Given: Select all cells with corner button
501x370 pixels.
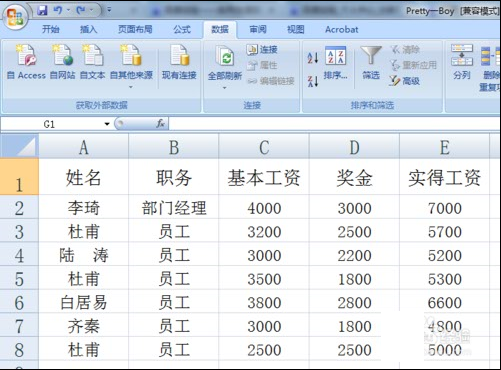Looking at the screenshot, I should point(19,146).
